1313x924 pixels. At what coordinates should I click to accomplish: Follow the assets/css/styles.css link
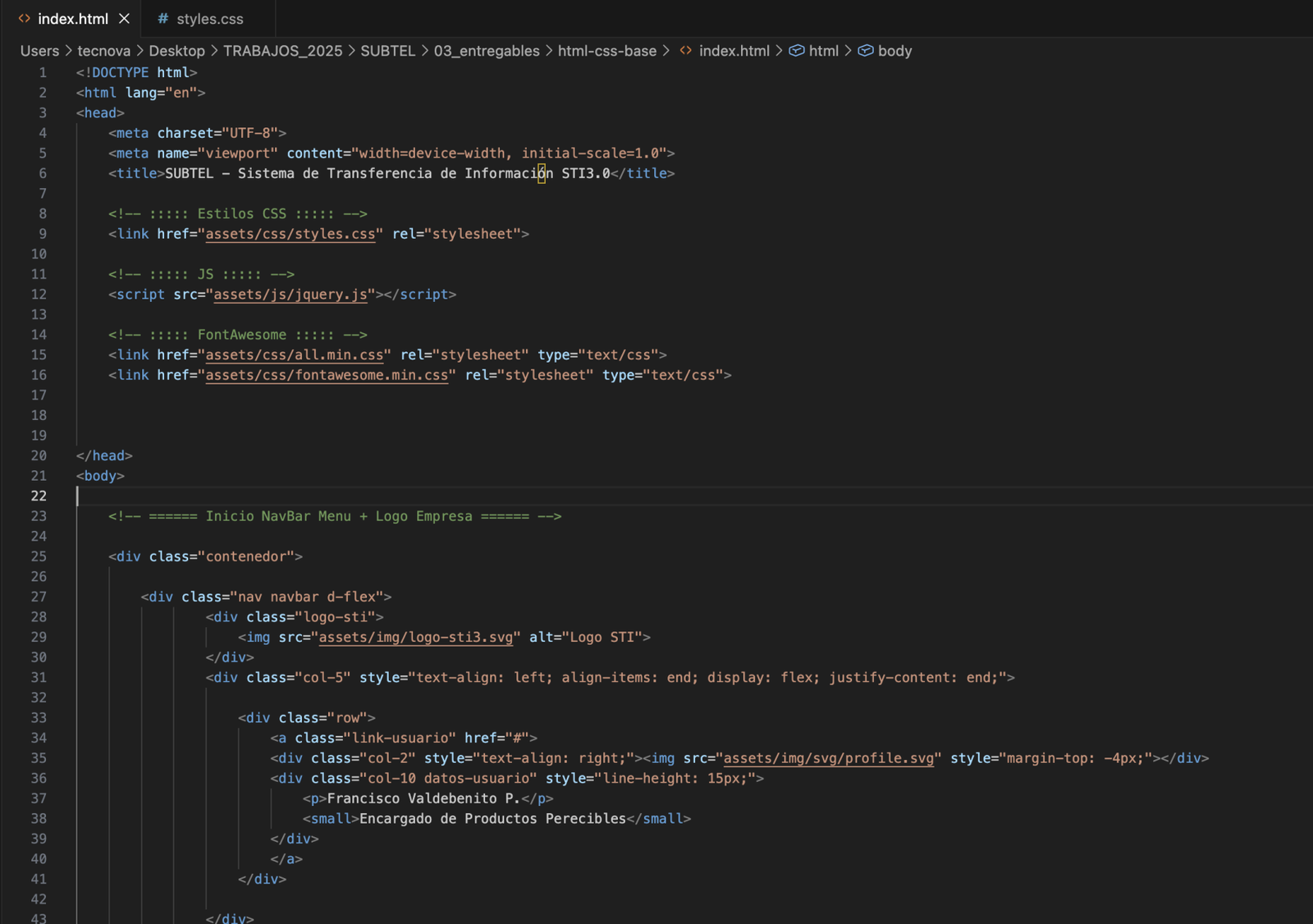291,234
